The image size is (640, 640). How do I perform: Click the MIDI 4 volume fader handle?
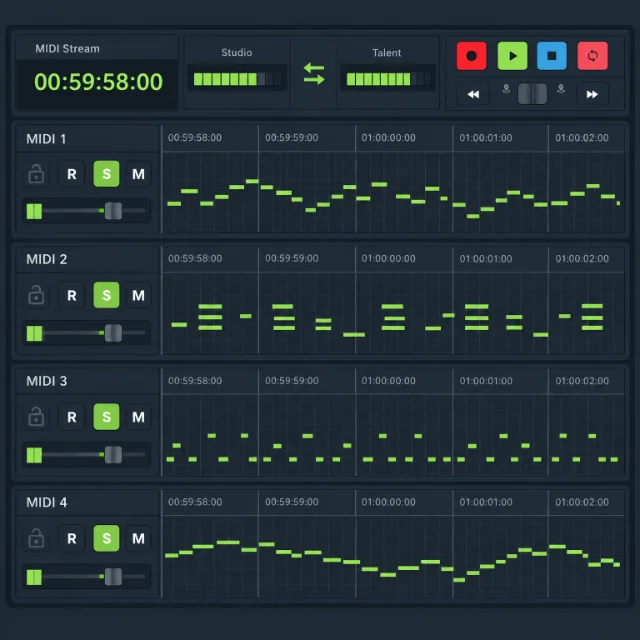[113, 577]
